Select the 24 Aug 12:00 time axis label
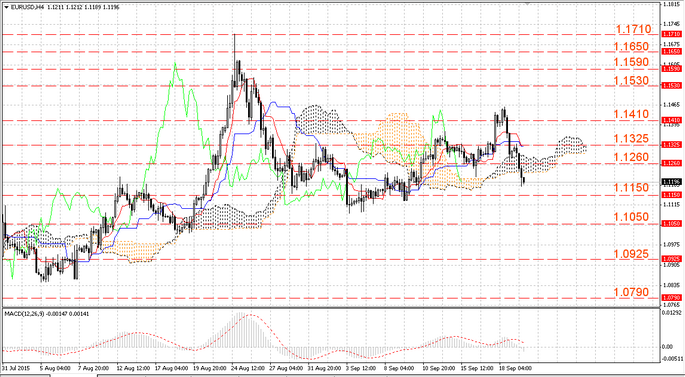The height and width of the screenshot is (377, 685). [x=247, y=368]
